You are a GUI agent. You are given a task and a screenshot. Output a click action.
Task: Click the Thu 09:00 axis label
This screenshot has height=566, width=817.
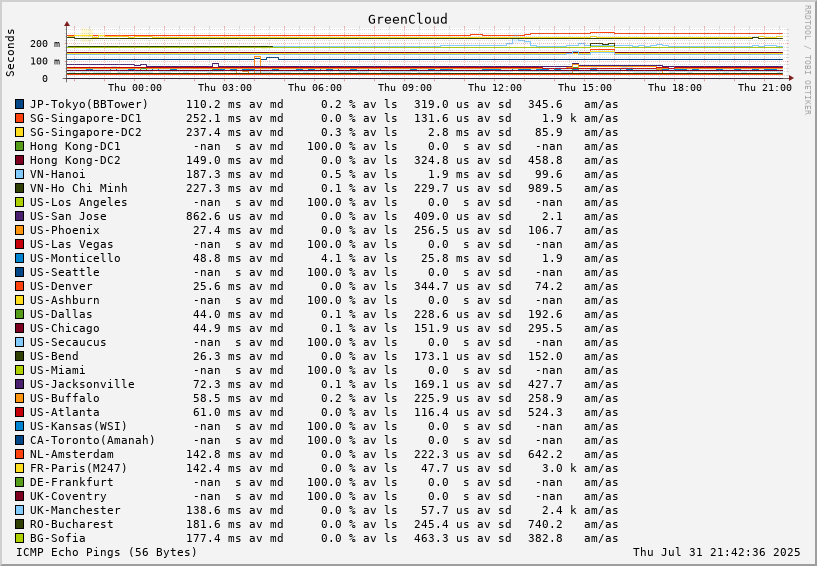click(405, 88)
